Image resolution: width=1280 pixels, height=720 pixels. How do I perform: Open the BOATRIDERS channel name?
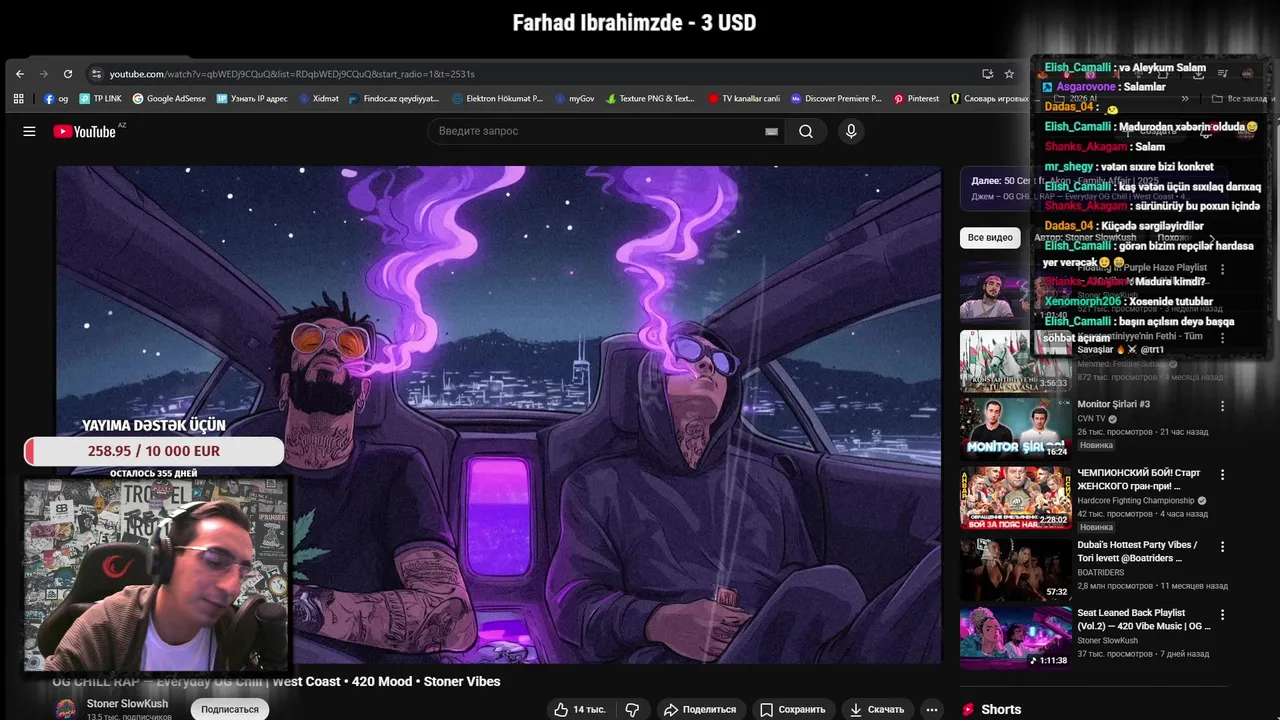[x=1101, y=573]
